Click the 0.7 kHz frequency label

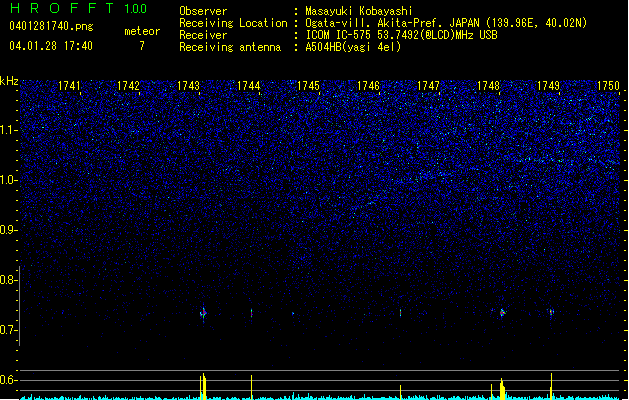8,330
